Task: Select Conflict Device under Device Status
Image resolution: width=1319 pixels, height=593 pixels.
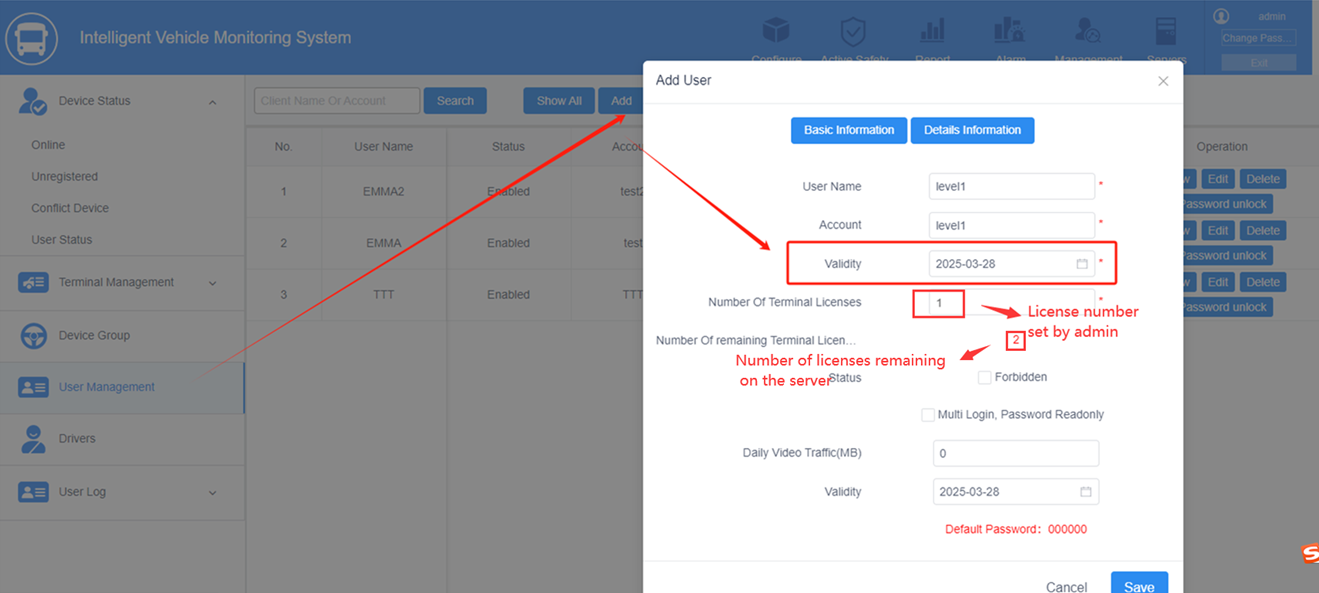Action: (70, 208)
